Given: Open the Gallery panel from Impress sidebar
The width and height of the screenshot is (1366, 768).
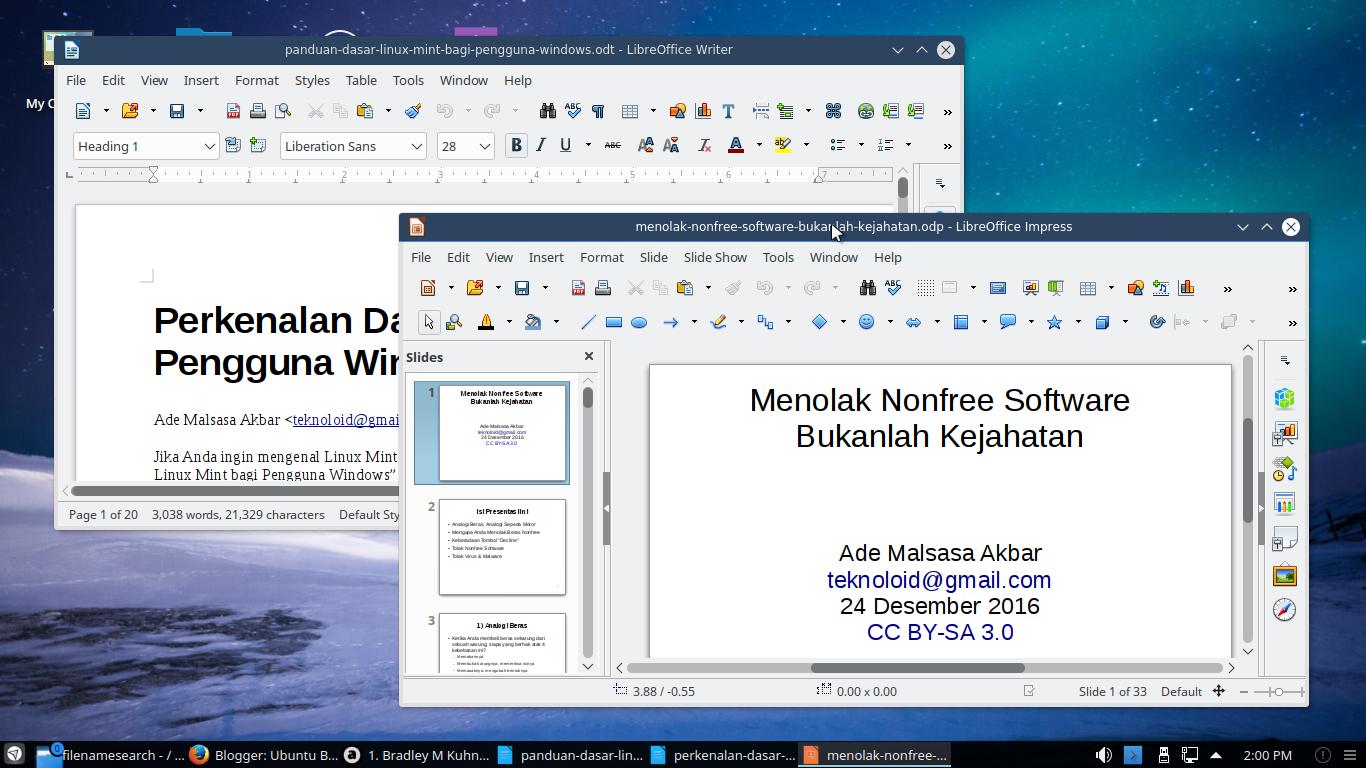Looking at the screenshot, I should [1284, 575].
